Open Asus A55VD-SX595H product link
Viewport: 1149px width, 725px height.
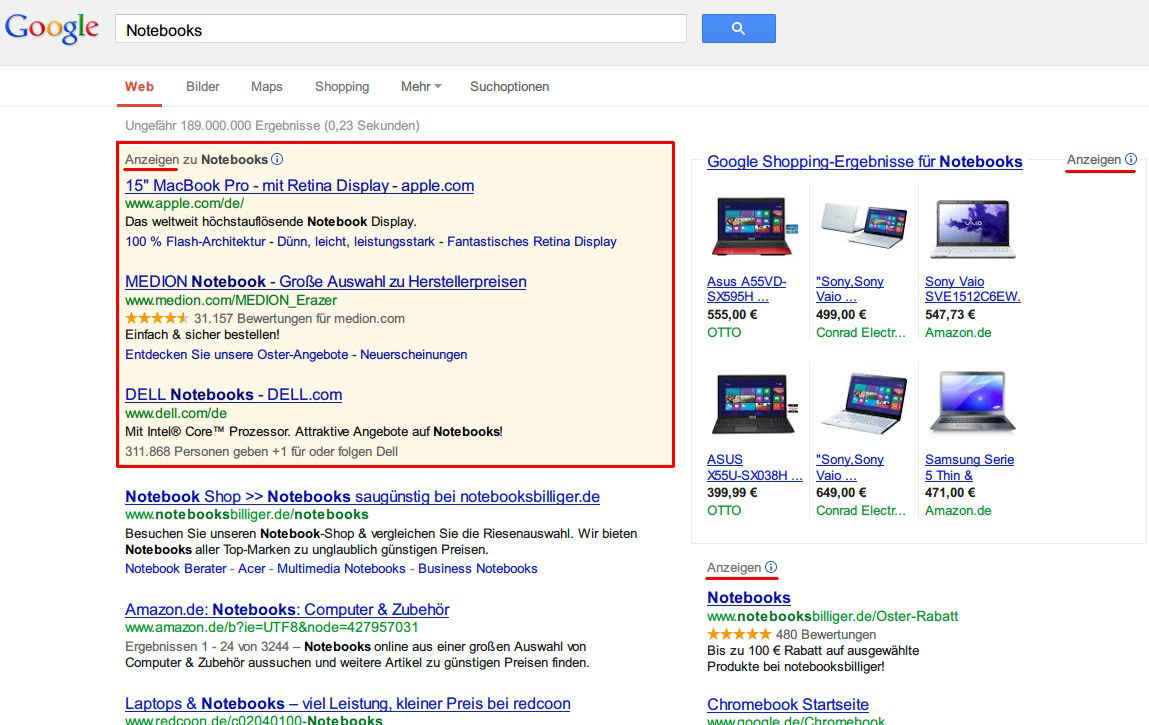pyautogui.click(x=747, y=289)
